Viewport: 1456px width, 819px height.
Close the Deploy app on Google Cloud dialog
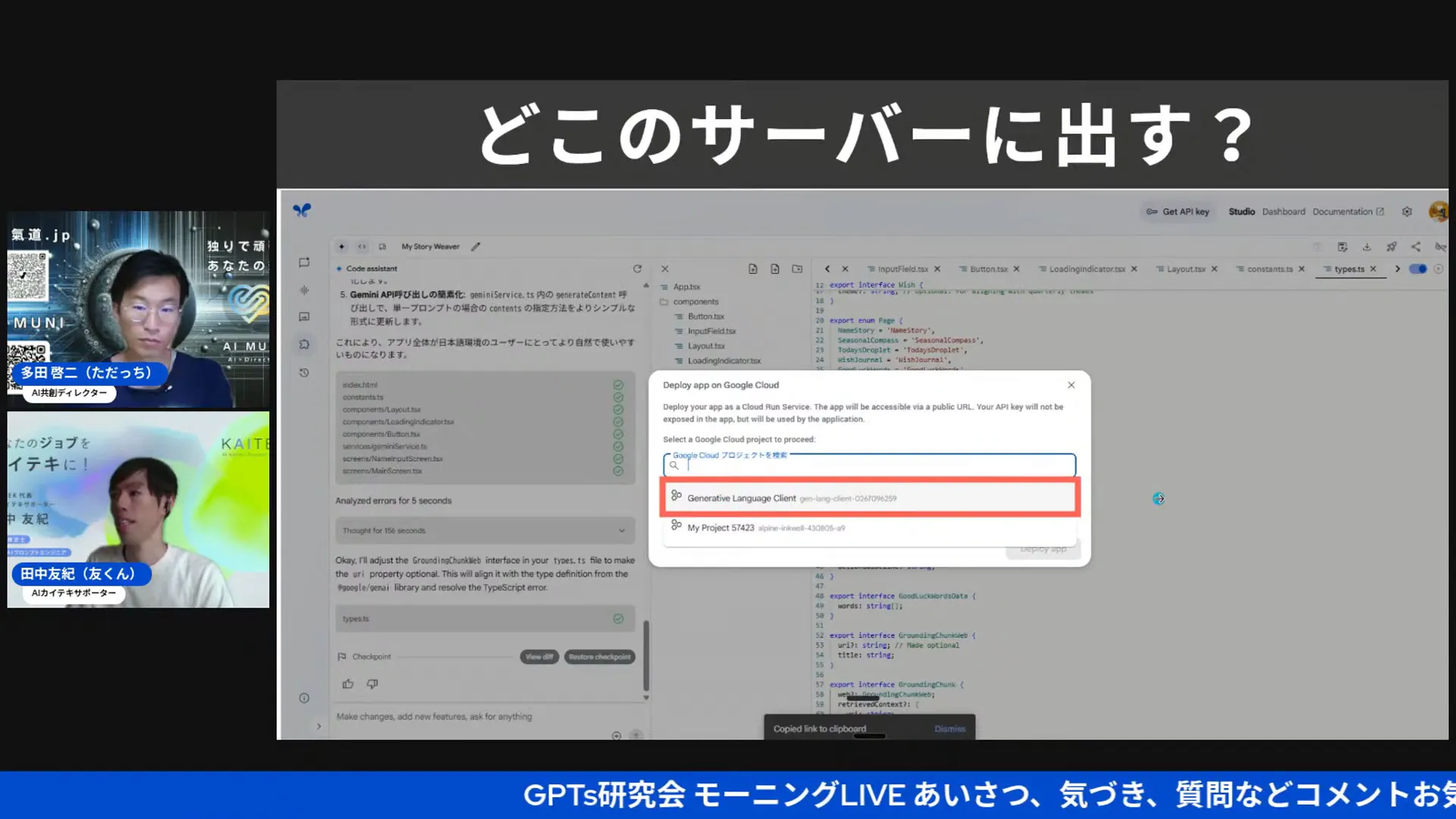point(1071,385)
